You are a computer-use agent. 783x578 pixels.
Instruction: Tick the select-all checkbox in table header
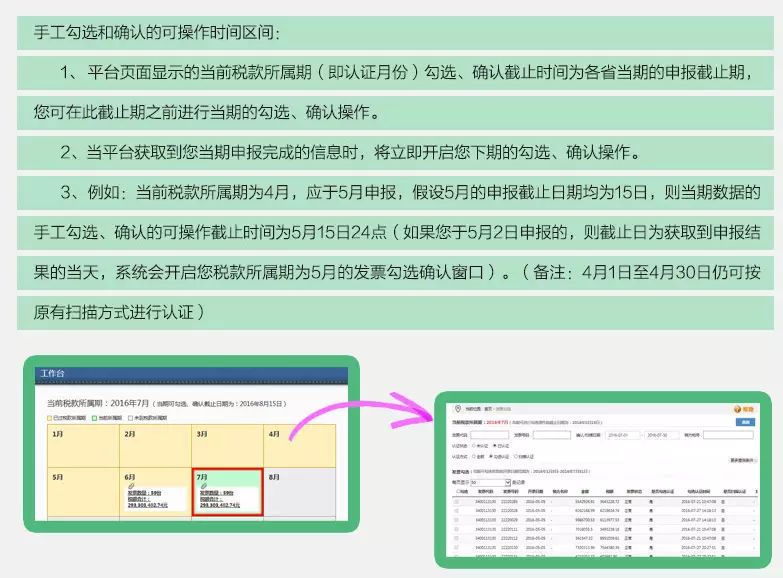click(x=457, y=491)
